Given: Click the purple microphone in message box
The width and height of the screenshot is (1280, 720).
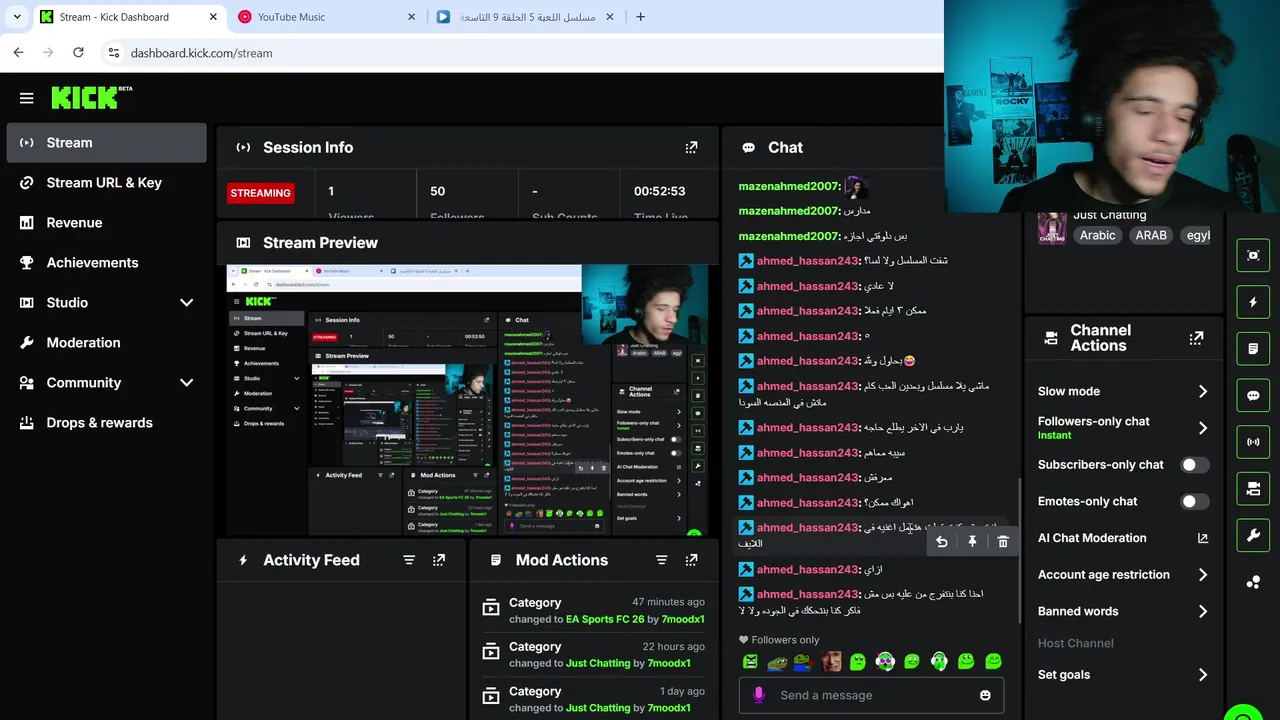Looking at the screenshot, I should 759,695.
